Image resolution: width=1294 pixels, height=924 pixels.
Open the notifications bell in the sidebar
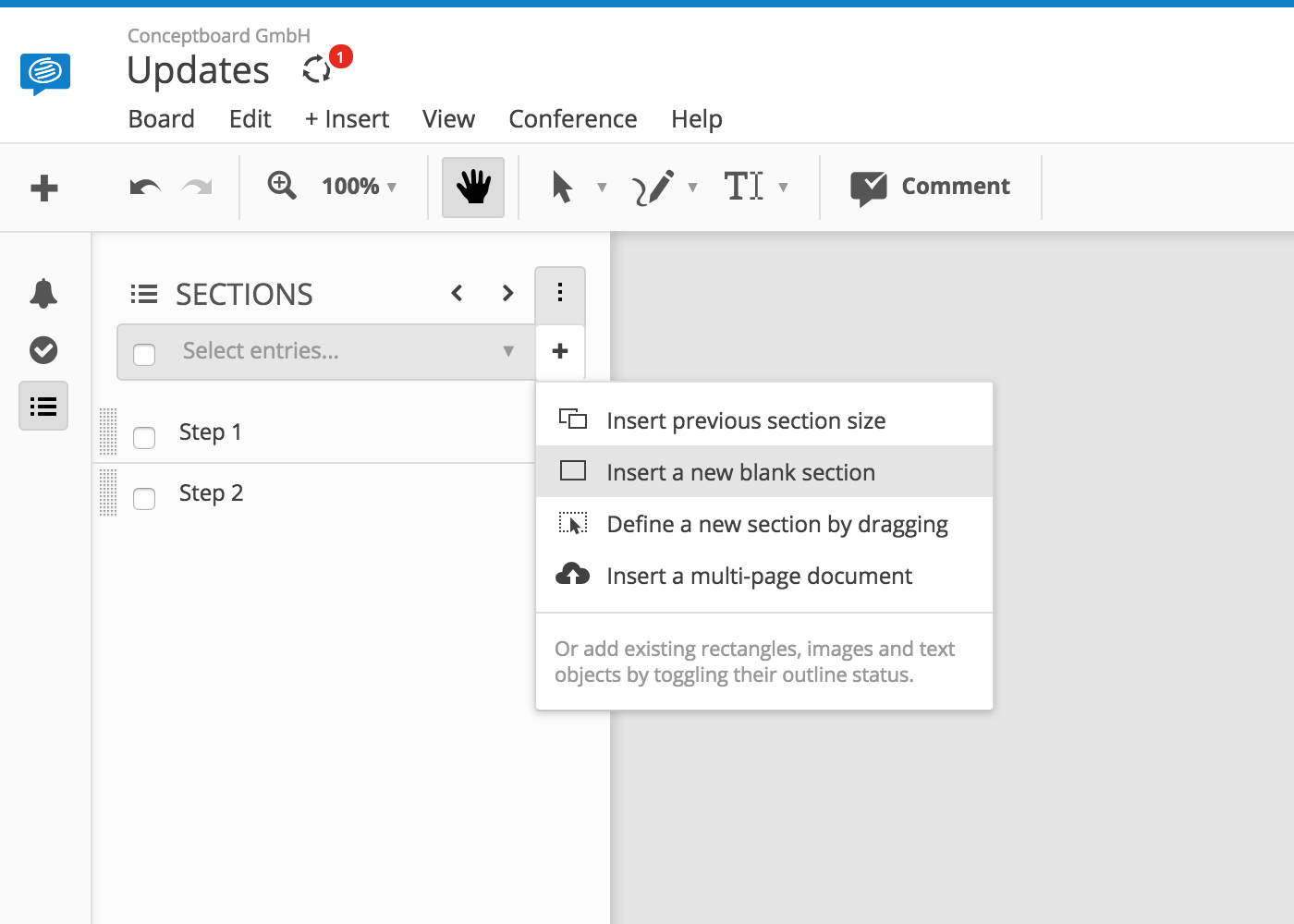pyautogui.click(x=43, y=294)
